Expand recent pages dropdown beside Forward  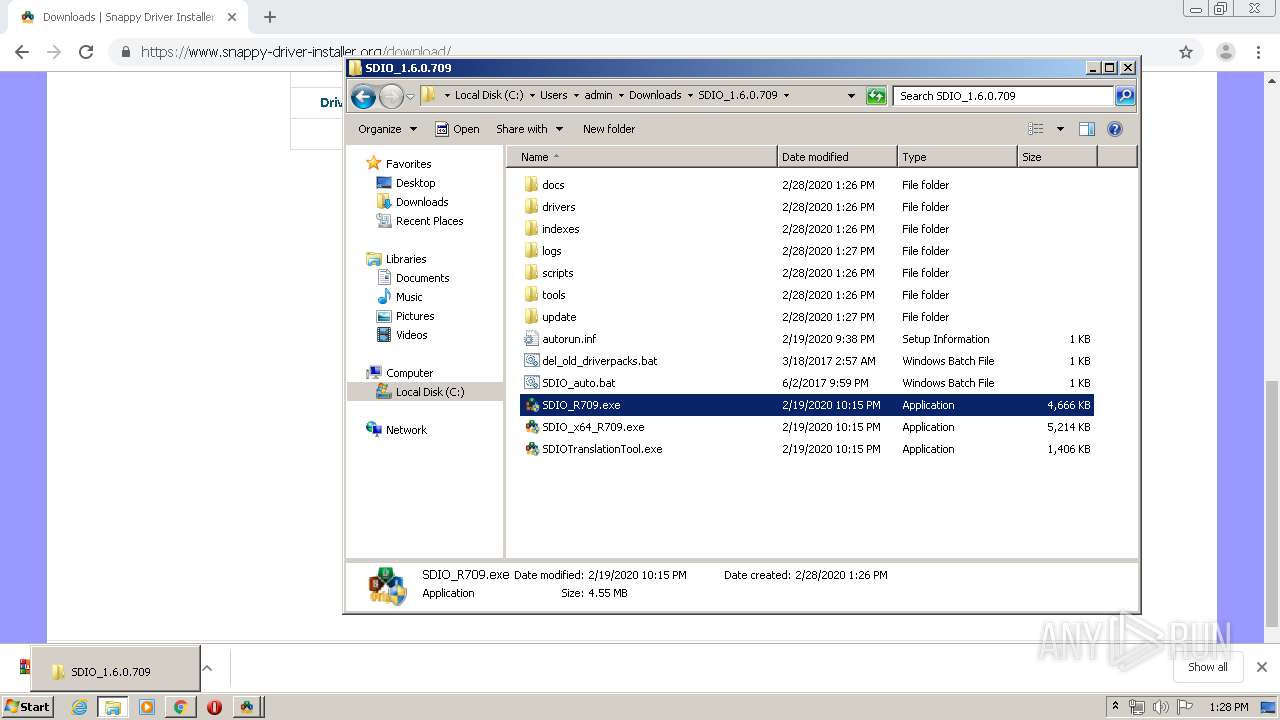[410, 96]
